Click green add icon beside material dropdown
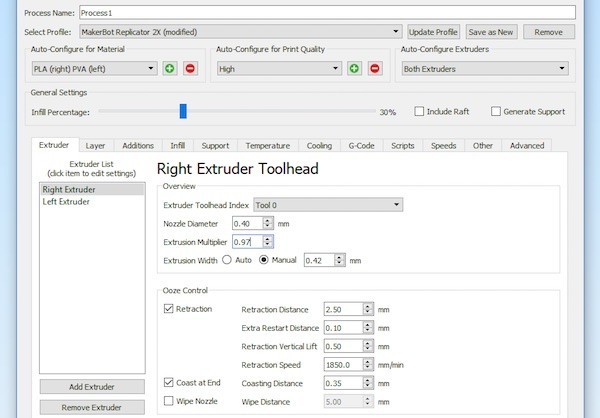 click(x=170, y=69)
